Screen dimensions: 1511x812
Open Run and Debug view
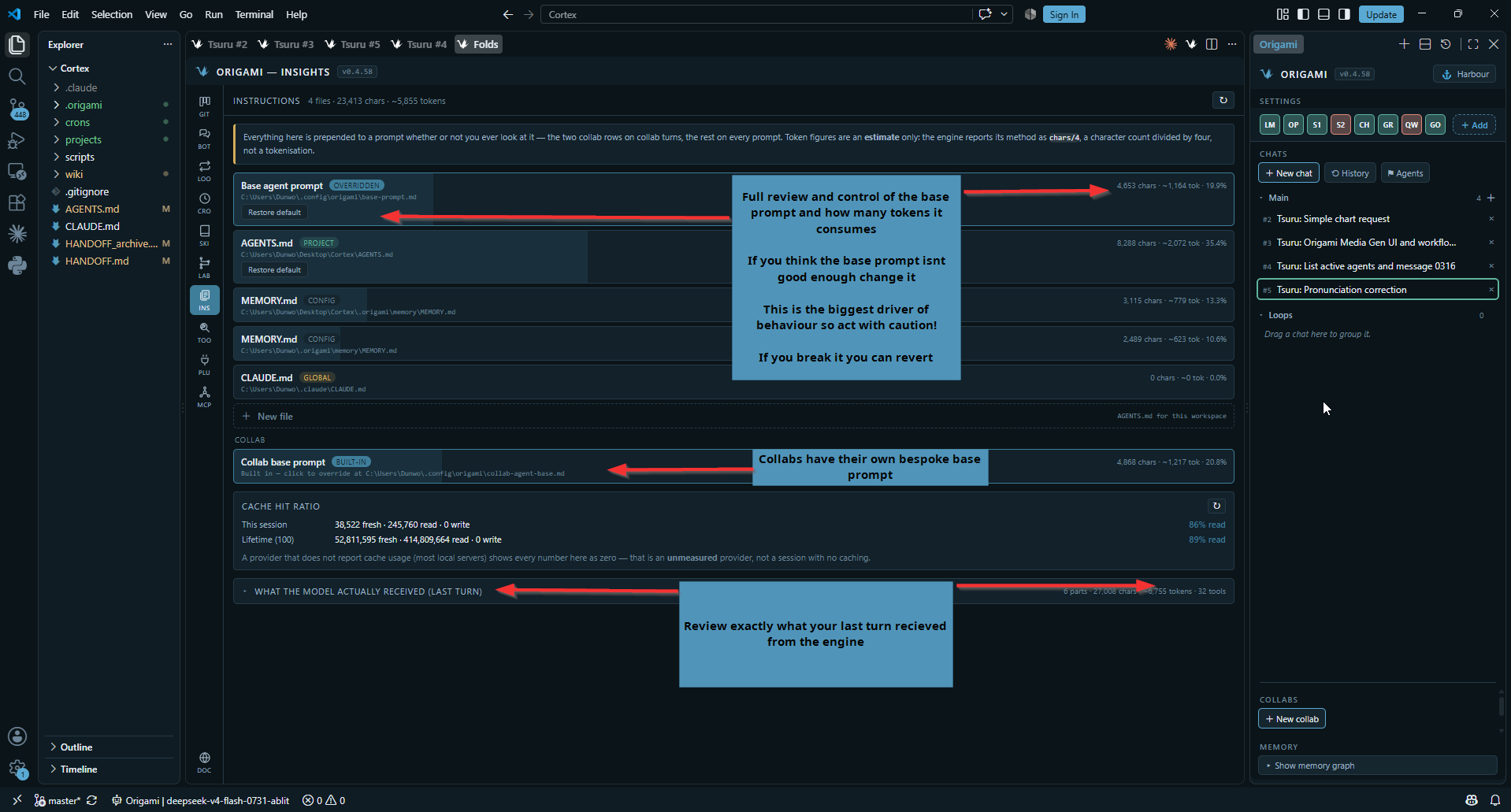(x=17, y=140)
